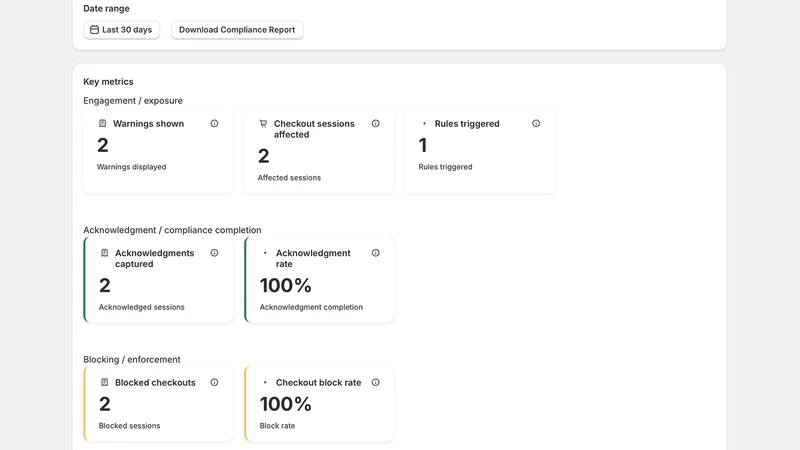Screen dimensions: 800x450
Task: Click the Engagement / exposure section label
Action: point(133,101)
